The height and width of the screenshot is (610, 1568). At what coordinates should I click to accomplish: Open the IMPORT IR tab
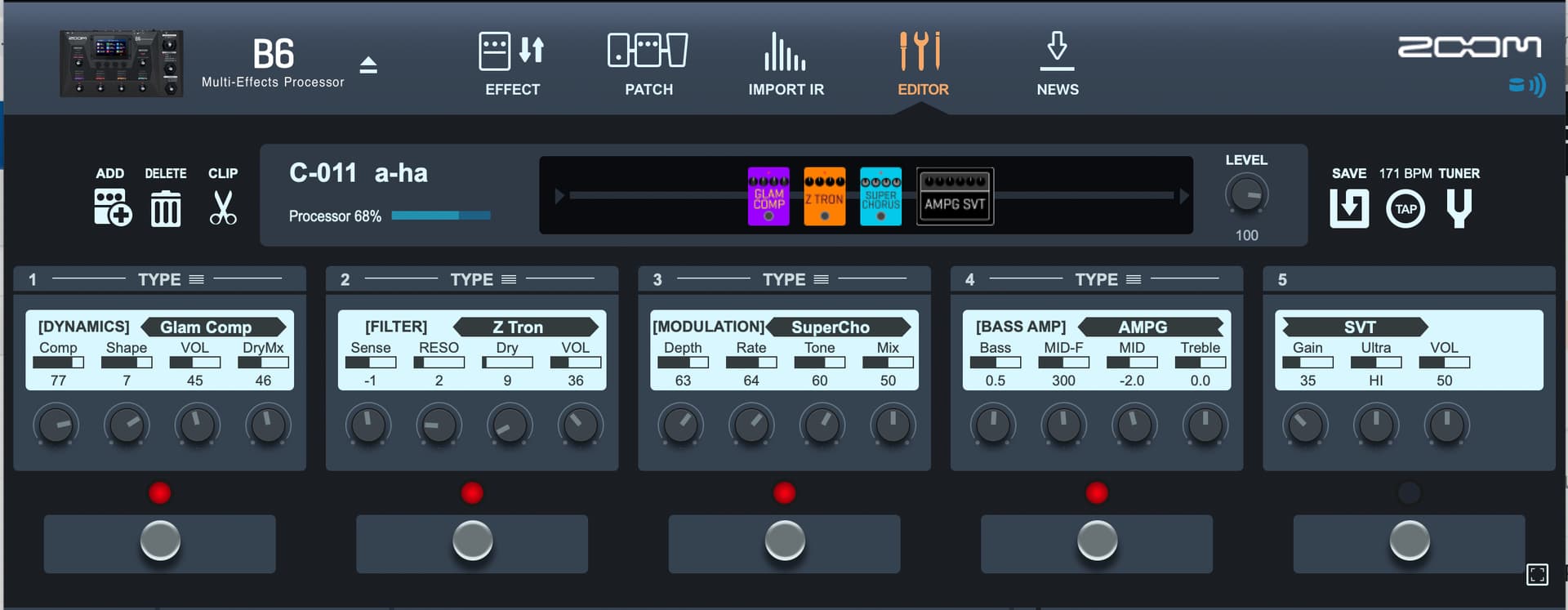tap(786, 64)
